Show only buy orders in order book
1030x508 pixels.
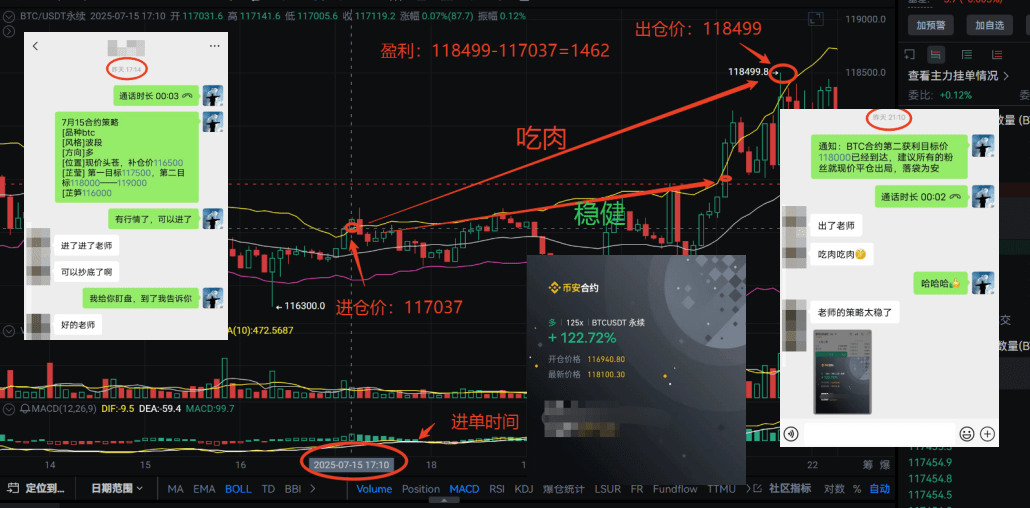click(x=967, y=55)
